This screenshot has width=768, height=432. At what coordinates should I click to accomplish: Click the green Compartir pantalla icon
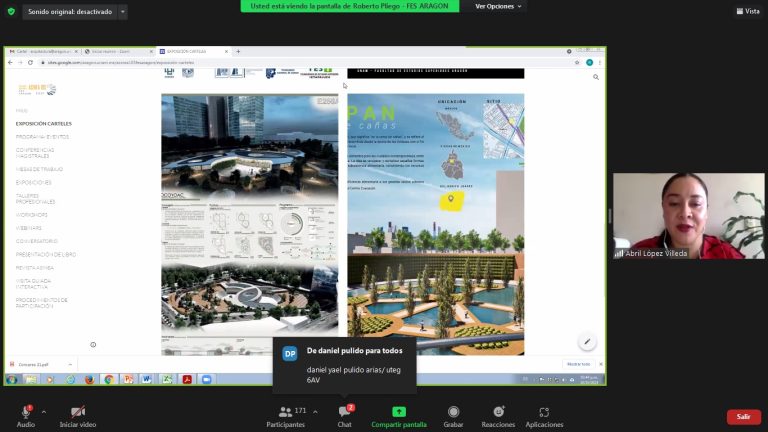coord(399,412)
